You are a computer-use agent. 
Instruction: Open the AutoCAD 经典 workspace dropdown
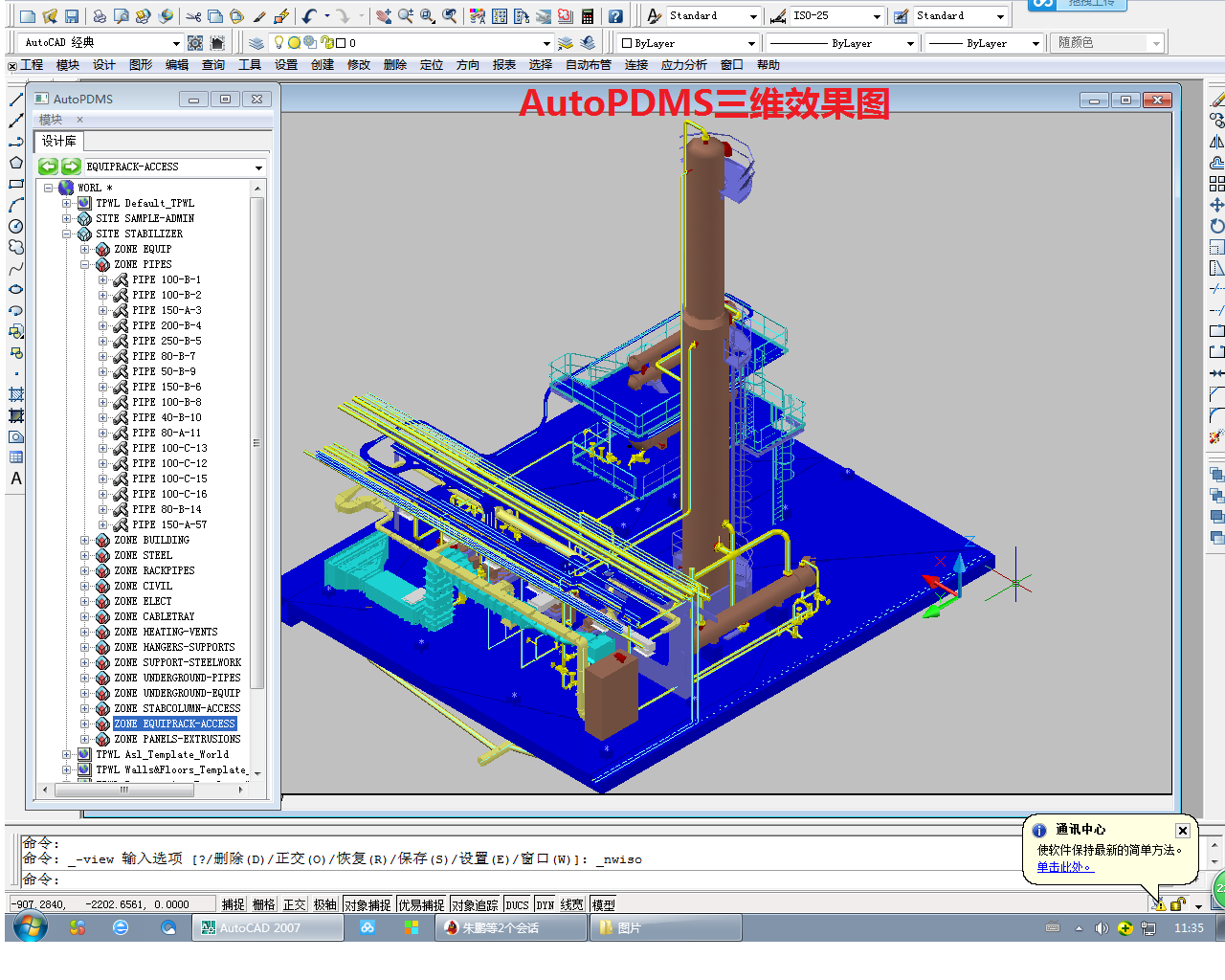pyautogui.click(x=176, y=43)
